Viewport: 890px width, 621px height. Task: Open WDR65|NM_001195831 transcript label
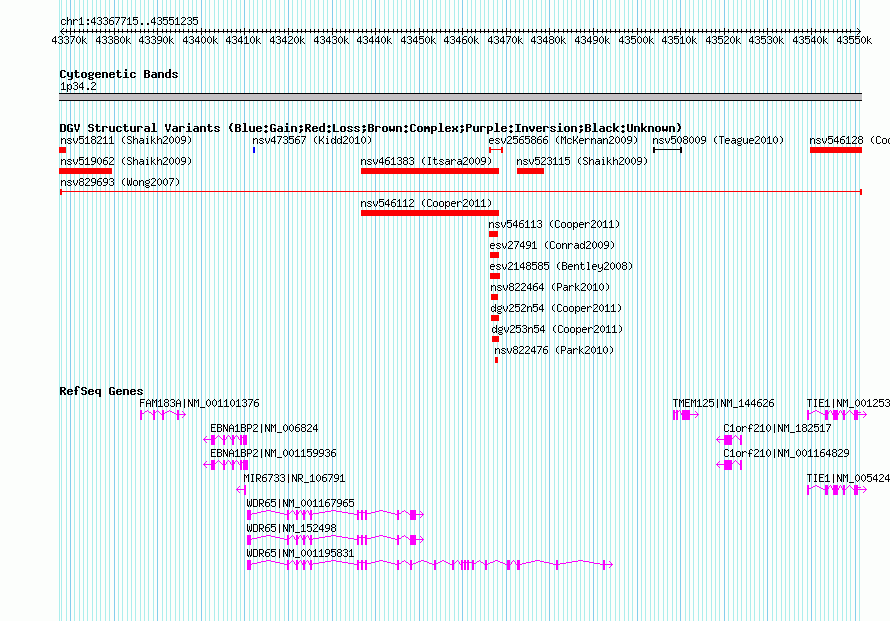pyautogui.click(x=300, y=553)
